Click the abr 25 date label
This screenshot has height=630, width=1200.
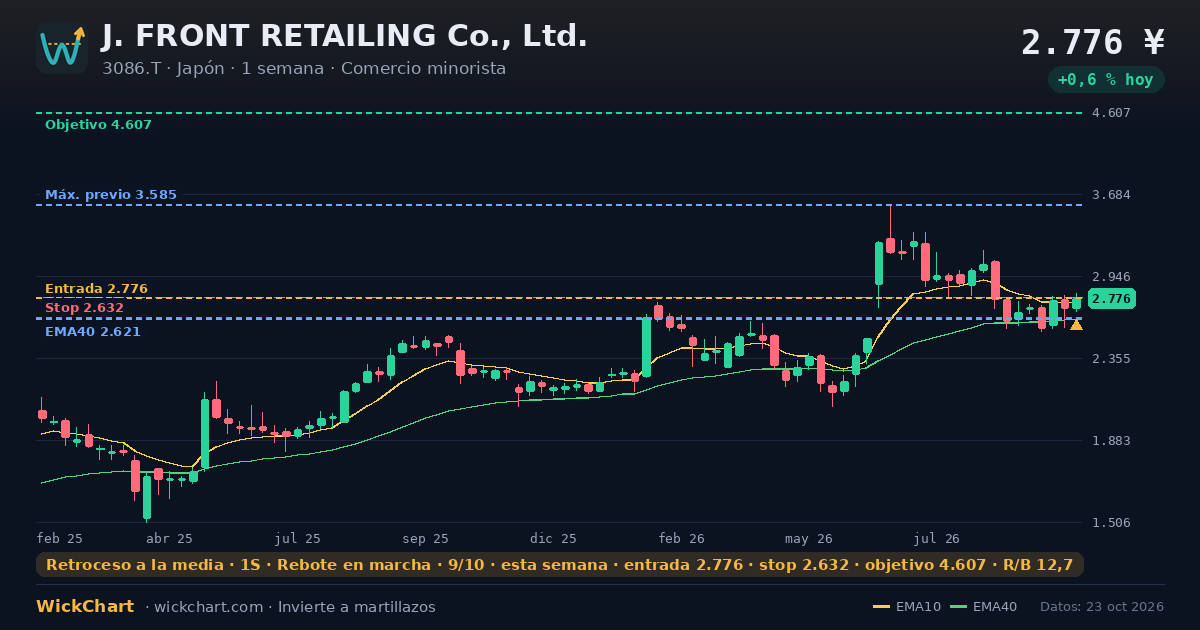tap(169, 539)
